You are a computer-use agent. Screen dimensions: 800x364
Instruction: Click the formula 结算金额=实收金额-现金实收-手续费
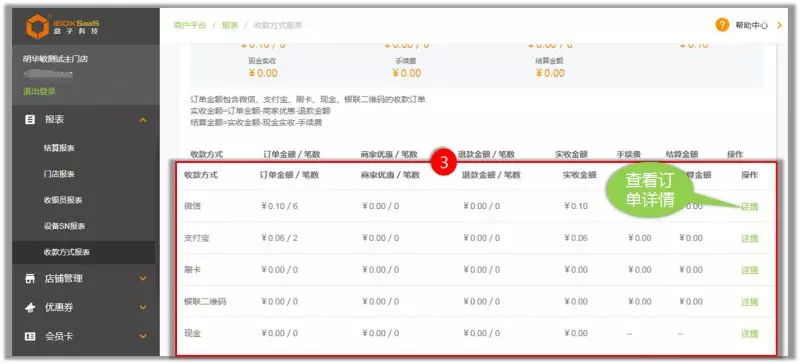tap(256, 123)
